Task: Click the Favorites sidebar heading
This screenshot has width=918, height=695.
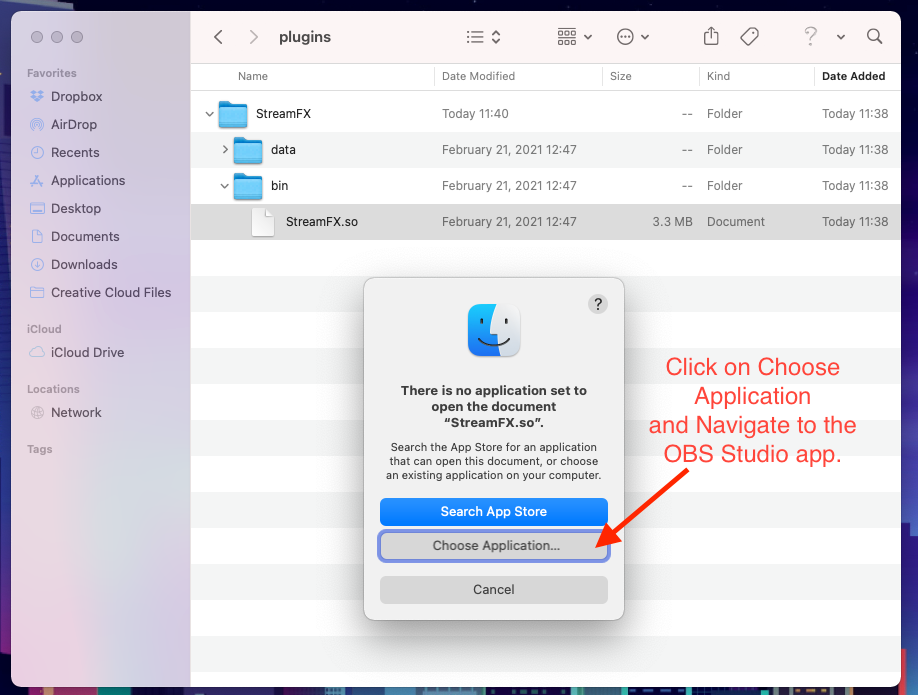Action: click(x=52, y=73)
